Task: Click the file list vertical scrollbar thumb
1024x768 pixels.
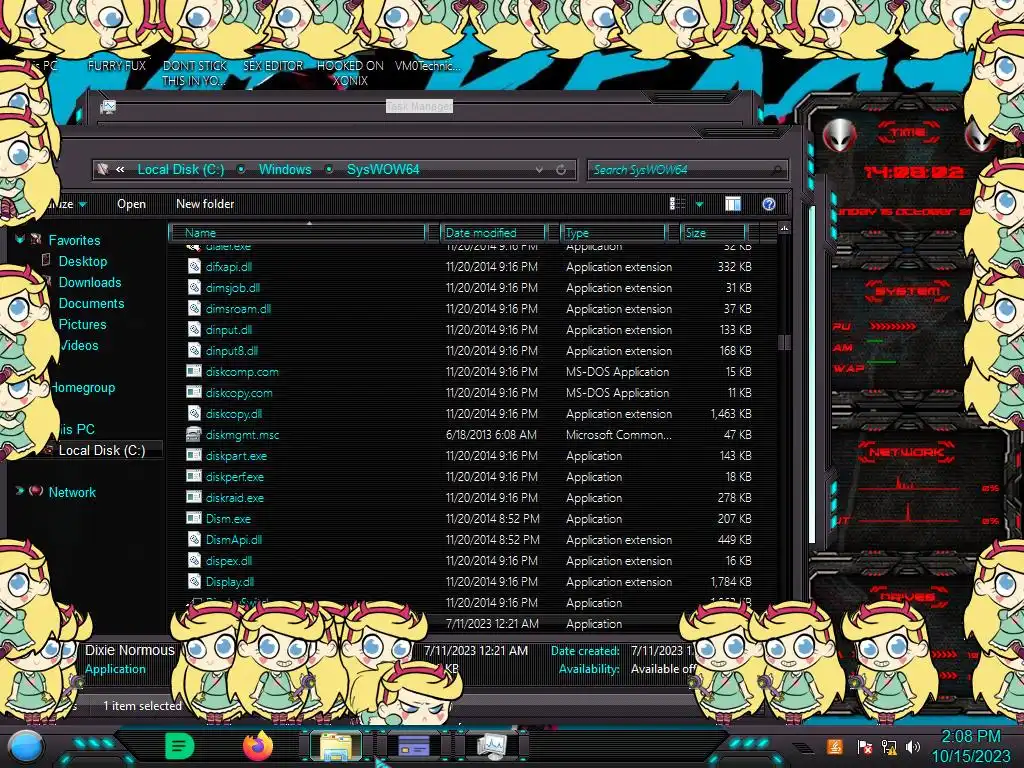Action: pyautogui.click(x=784, y=342)
